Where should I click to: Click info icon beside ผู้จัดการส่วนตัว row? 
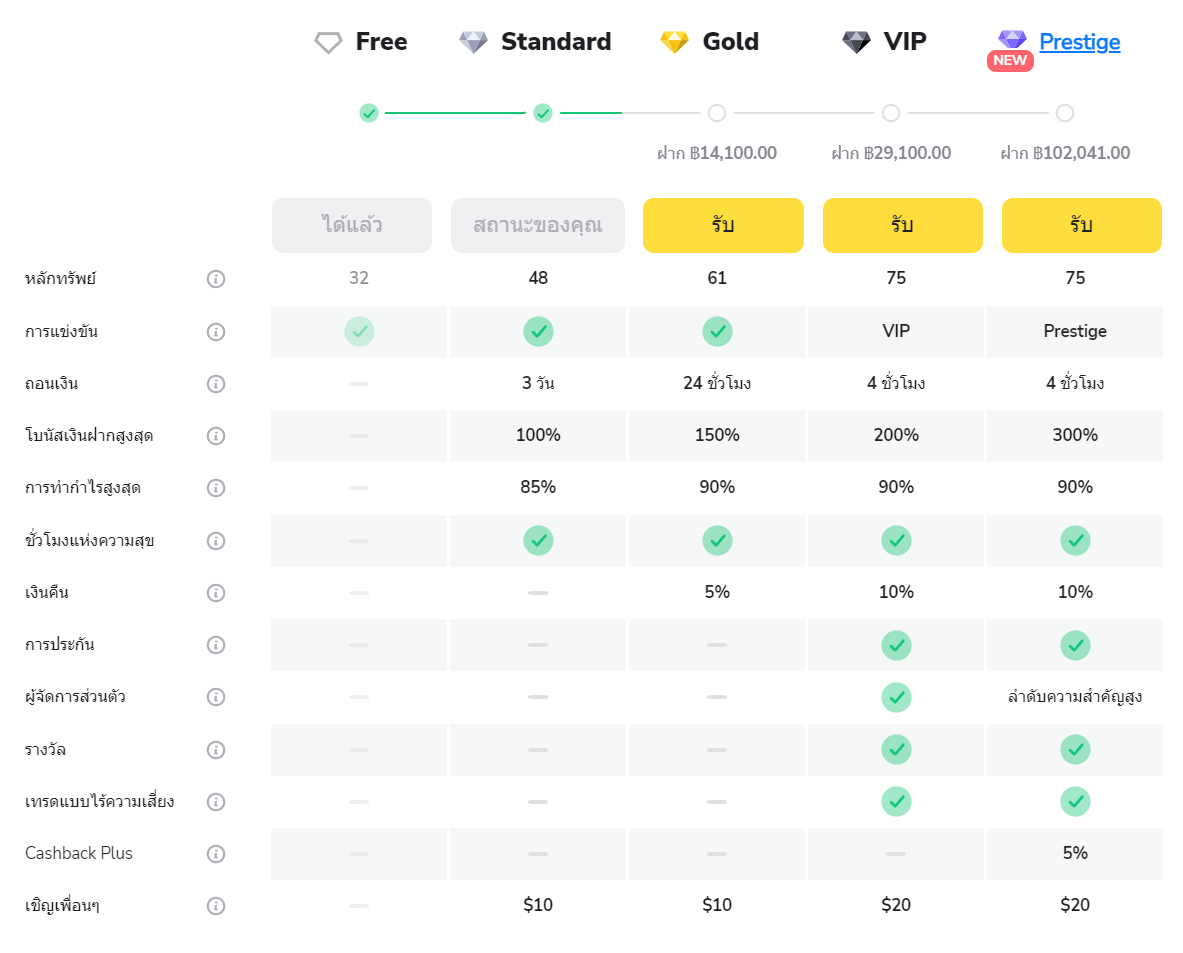point(215,697)
